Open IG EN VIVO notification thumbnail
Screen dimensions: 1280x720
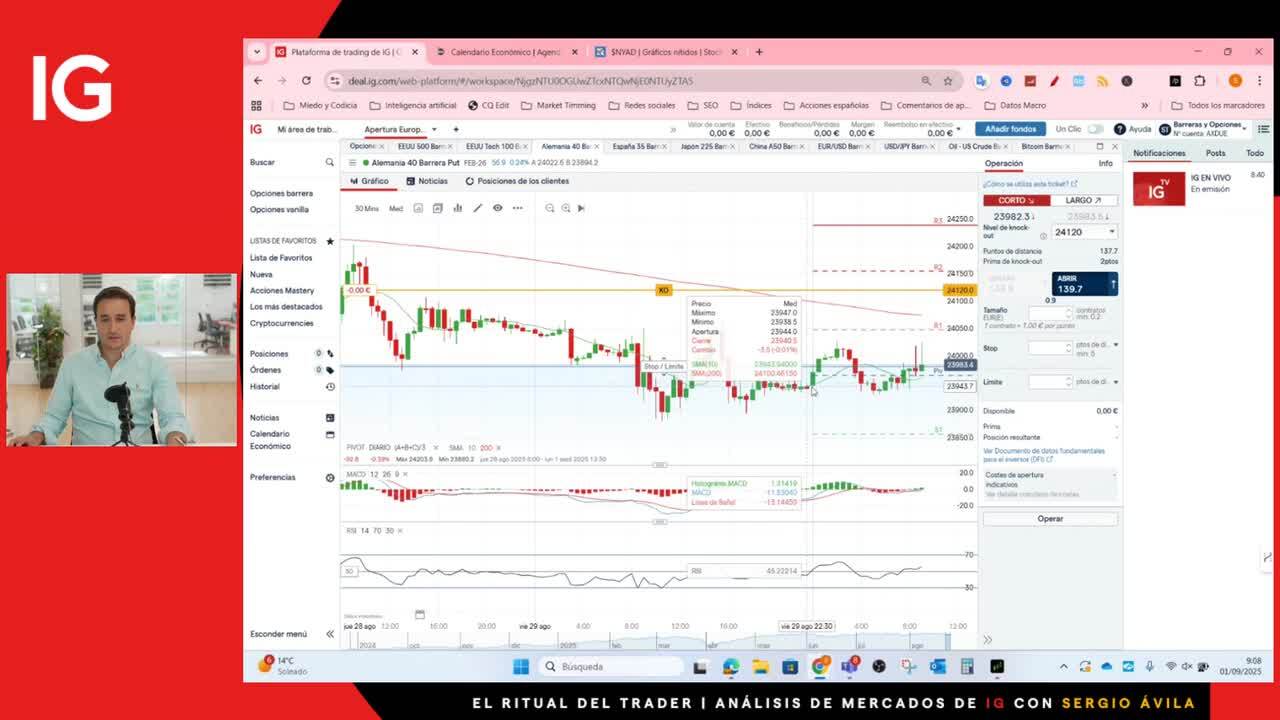point(1158,189)
